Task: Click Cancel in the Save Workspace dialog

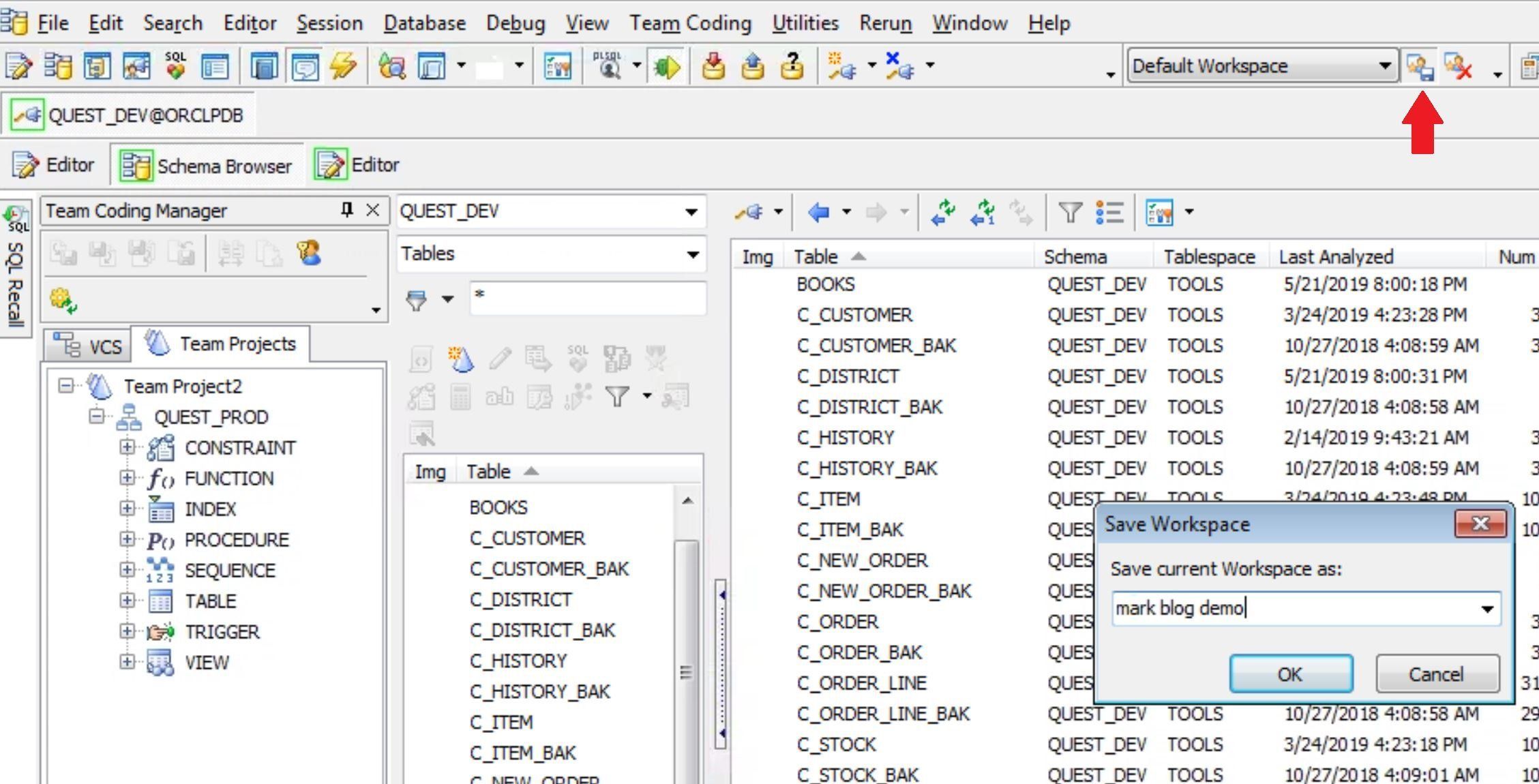Action: [x=1437, y=674]
